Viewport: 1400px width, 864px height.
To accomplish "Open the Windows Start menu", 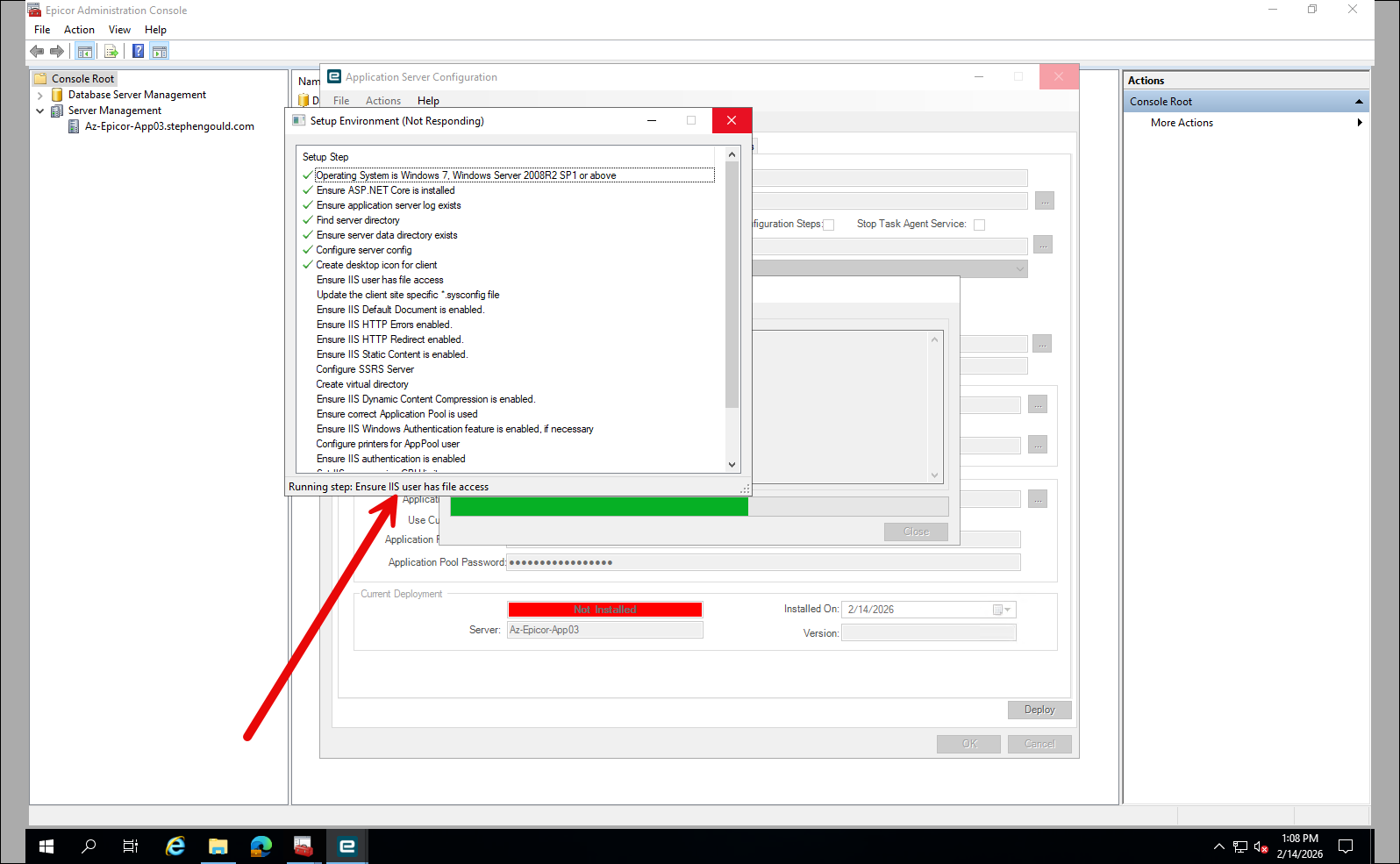I will click(x=46, y=846).
